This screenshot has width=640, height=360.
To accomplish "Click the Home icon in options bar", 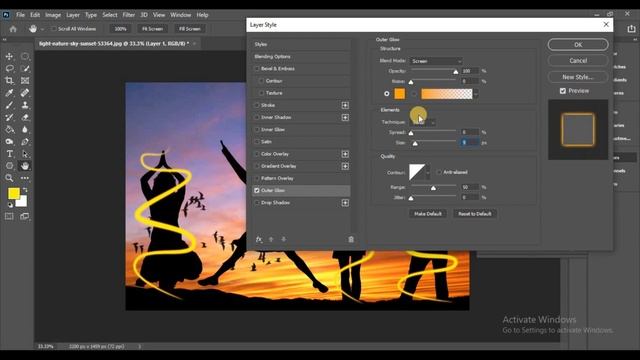I will coord(13,29).
